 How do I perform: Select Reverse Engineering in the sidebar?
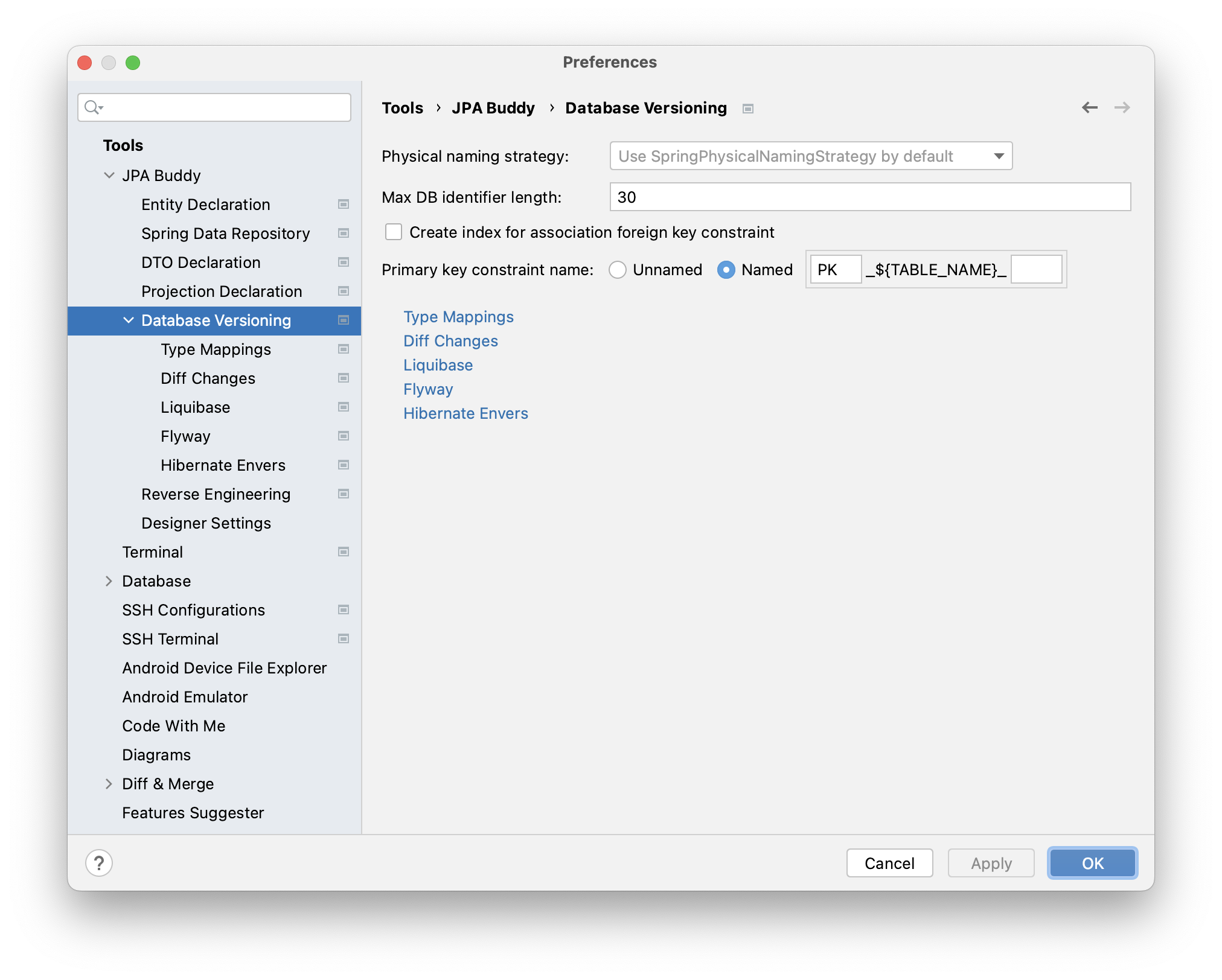click(216, 494)
